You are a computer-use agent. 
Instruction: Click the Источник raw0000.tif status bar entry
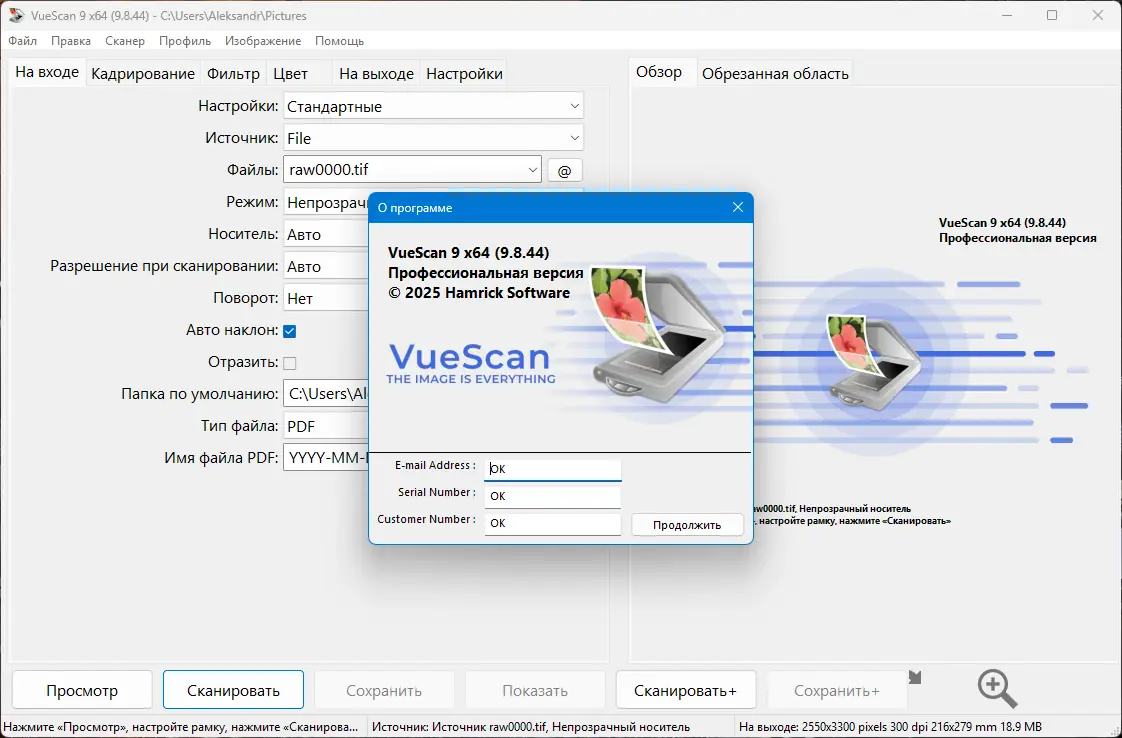(531, 727)
